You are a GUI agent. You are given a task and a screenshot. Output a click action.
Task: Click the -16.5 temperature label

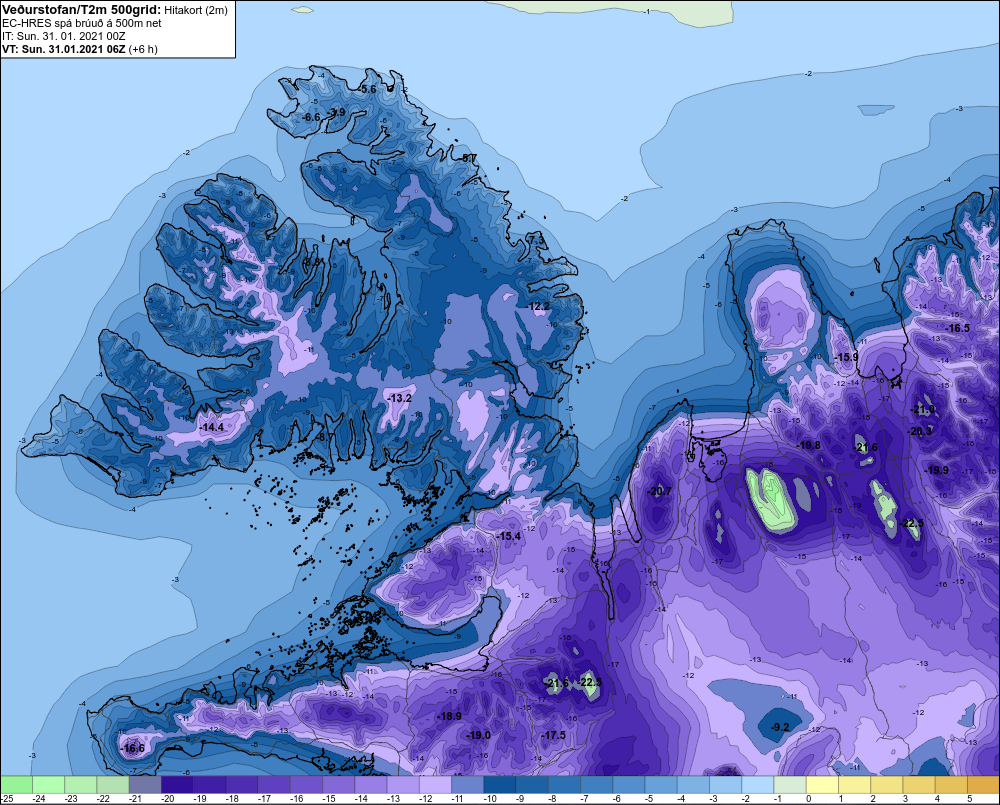(957, 328)
